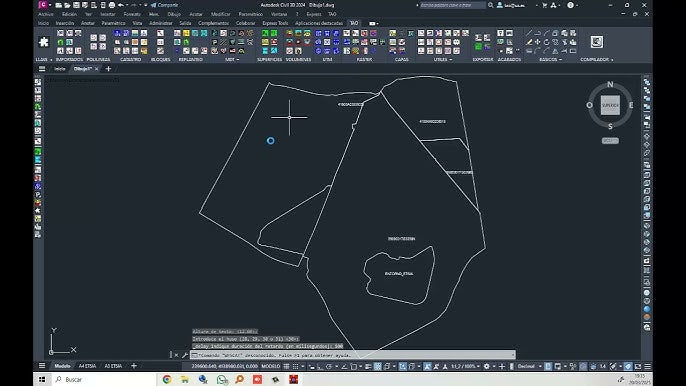
Task: Close the Dibujo1 drawing tab
Action: pos(97,69)
